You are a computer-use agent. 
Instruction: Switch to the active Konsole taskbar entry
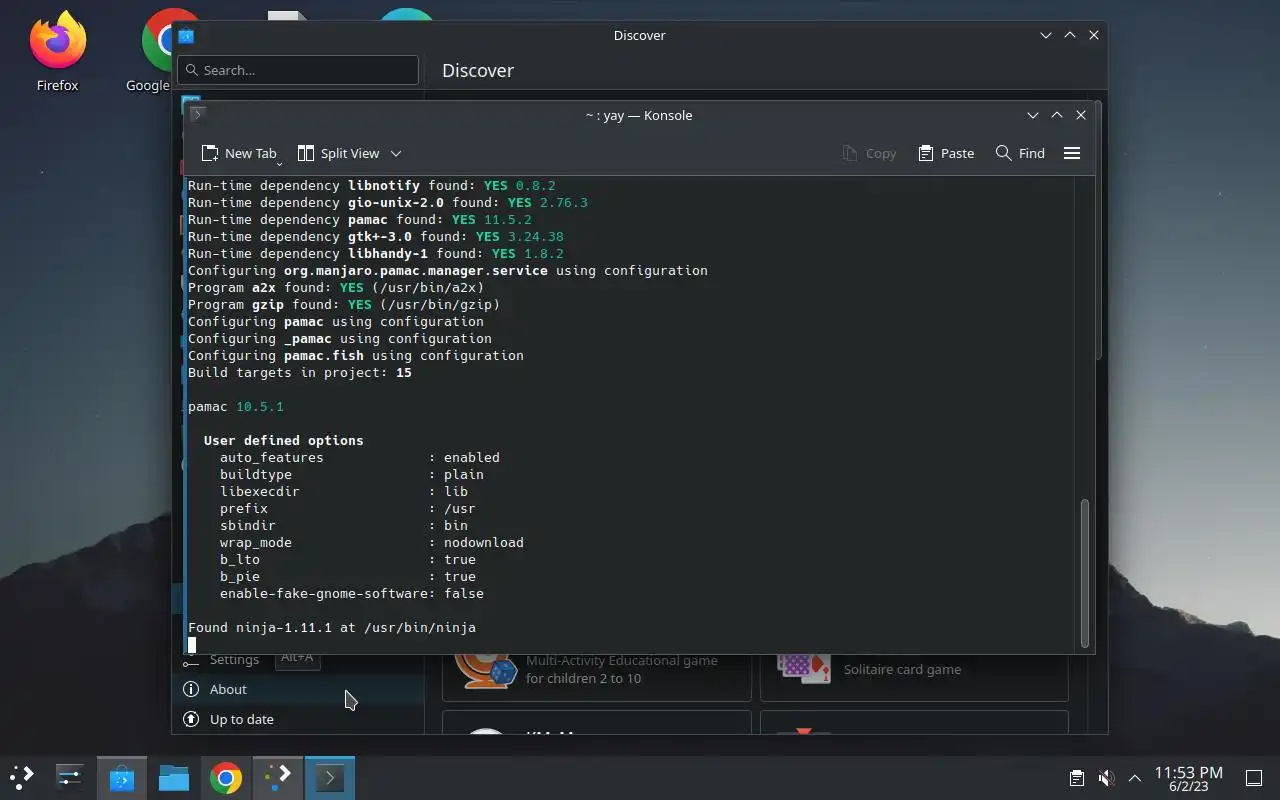(330, 777)
